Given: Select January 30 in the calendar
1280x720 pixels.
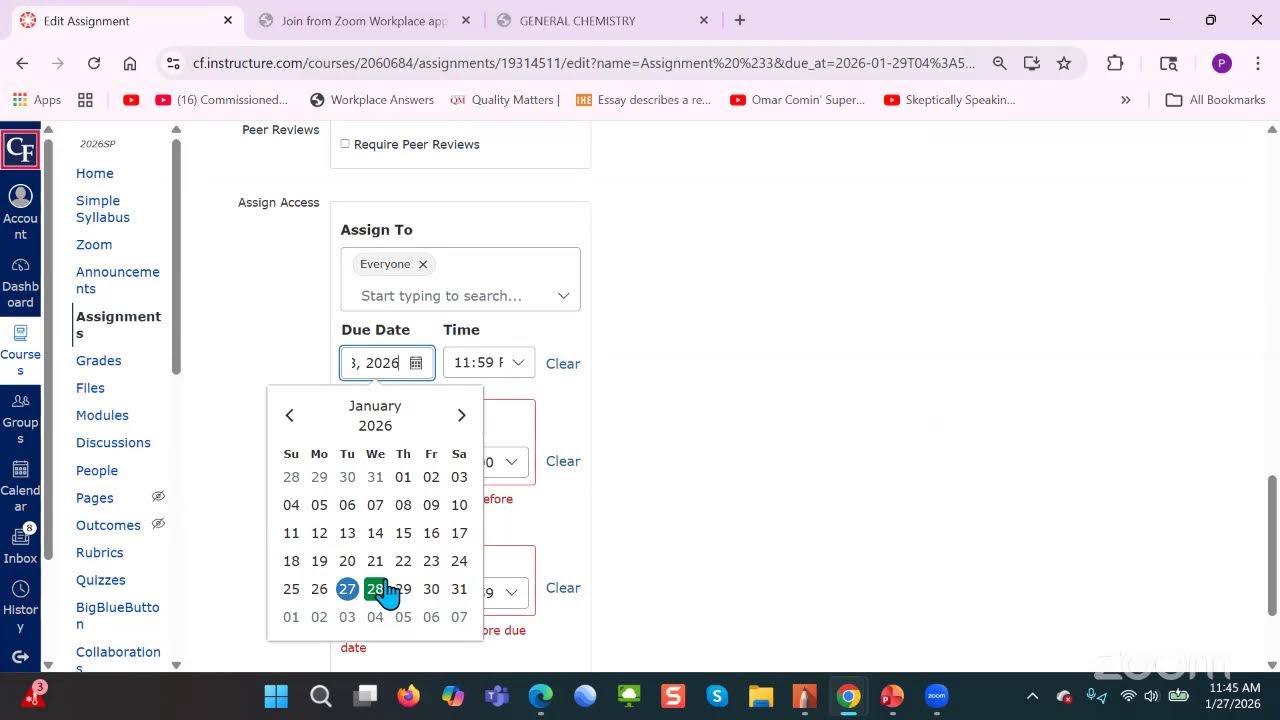Looking at the screenshot, I should (x=431, y=589).
